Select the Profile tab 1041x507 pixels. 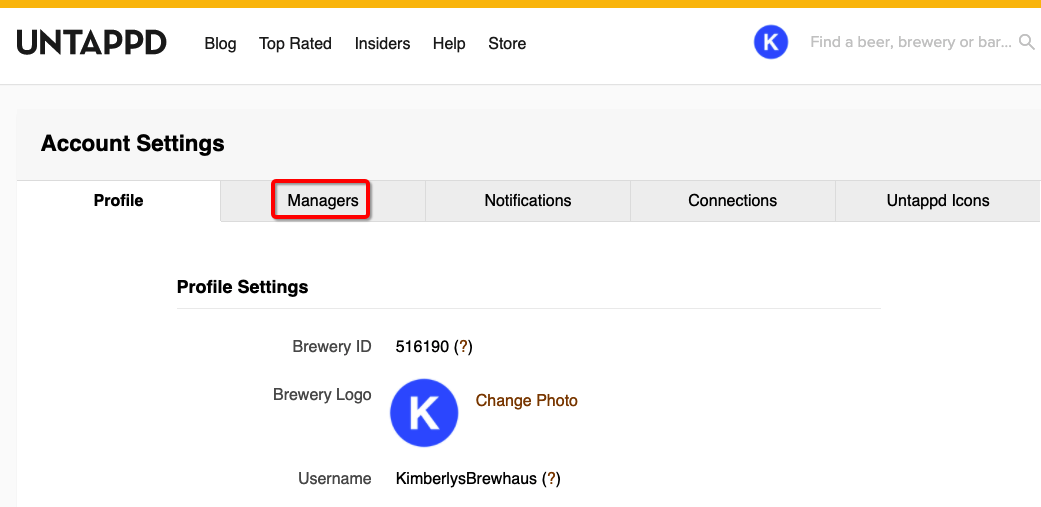click(x=118, y=201)
